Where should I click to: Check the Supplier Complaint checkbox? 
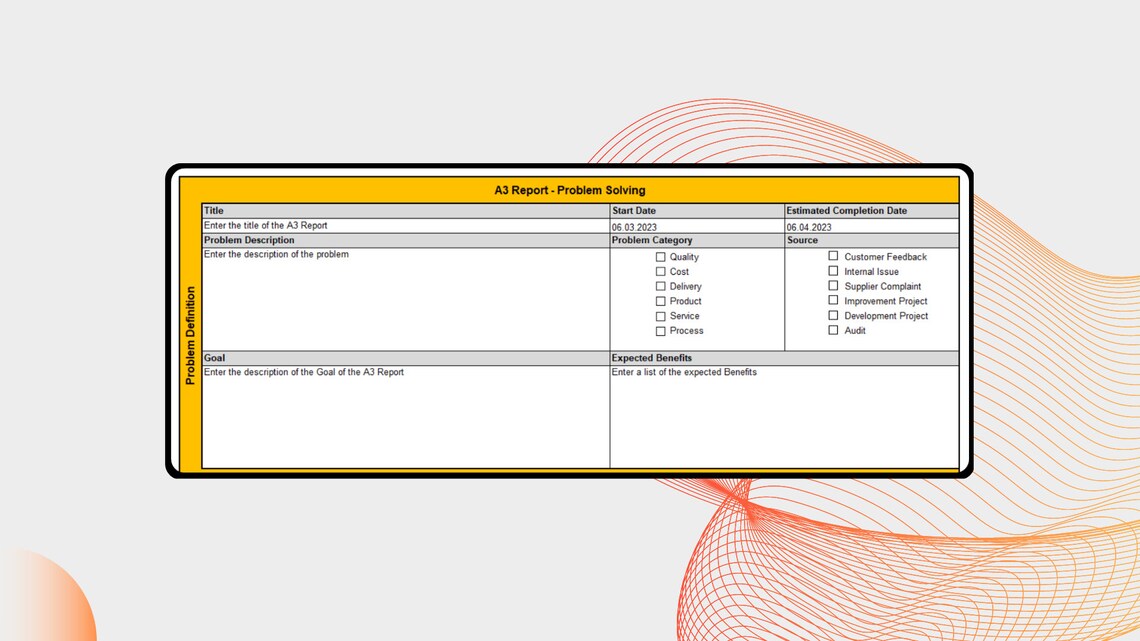(x=833, y=285)
